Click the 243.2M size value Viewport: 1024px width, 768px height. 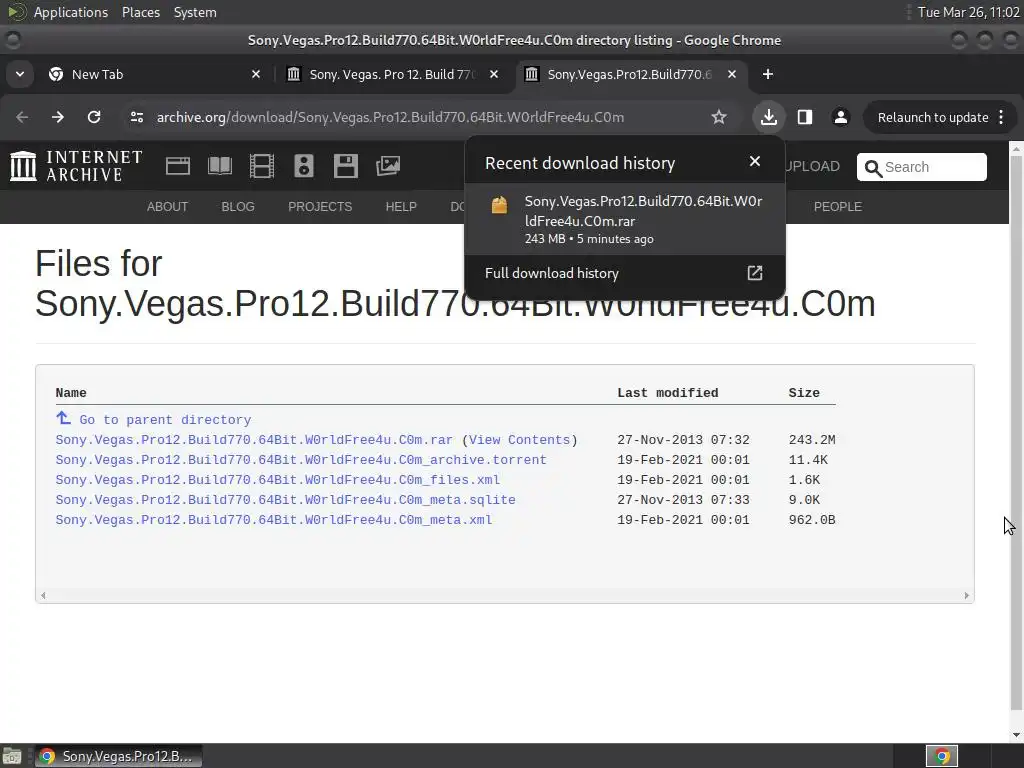(x=812, y=440)
